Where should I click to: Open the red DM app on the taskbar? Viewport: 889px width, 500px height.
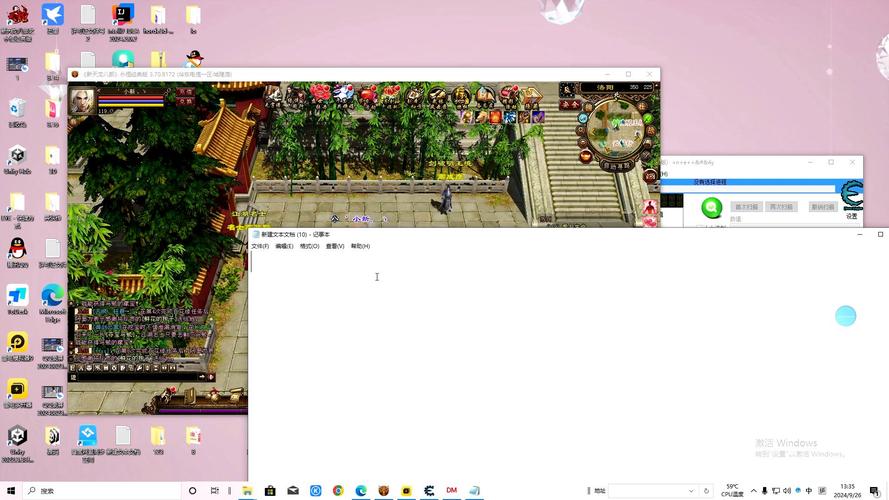tap(451, 490)
